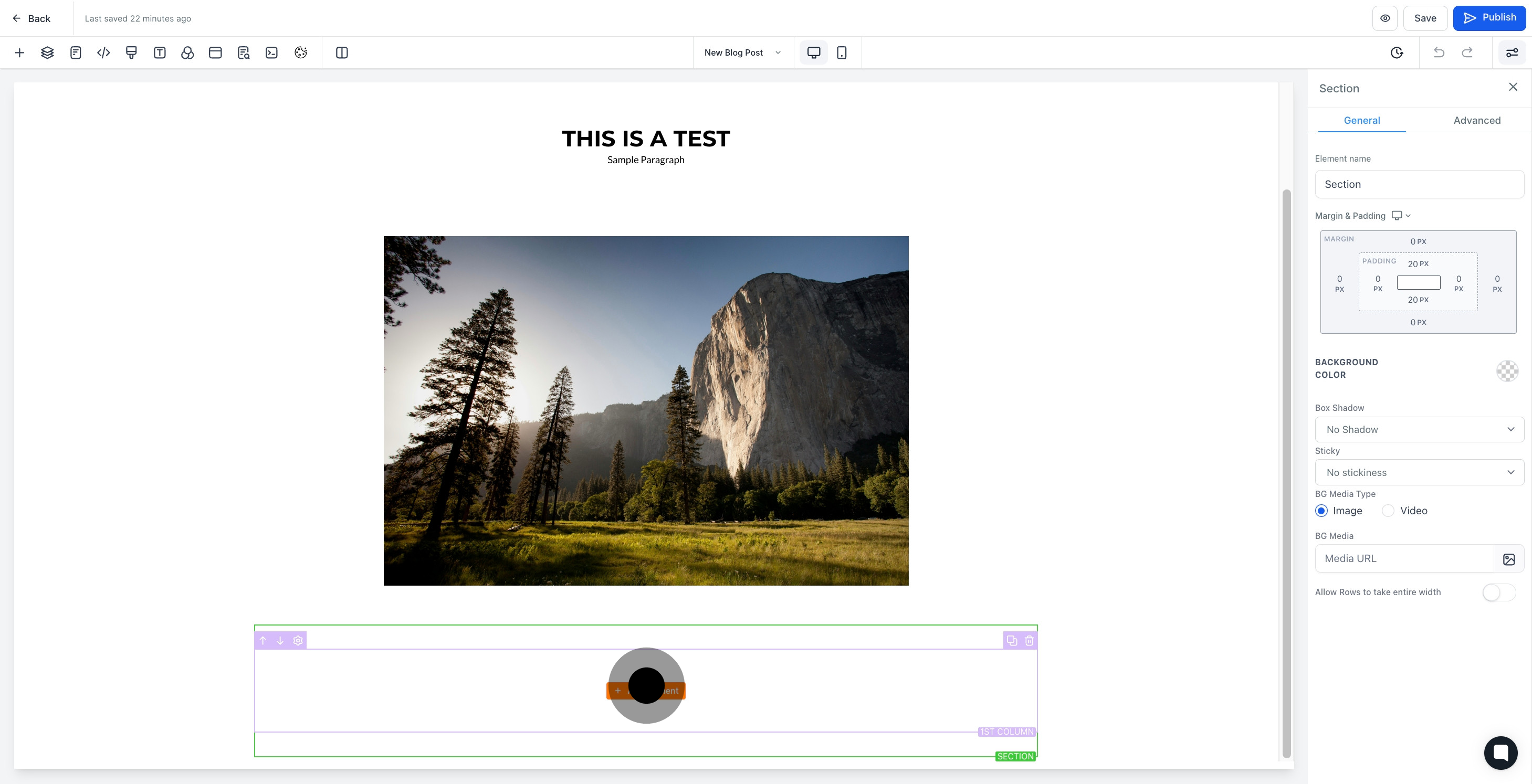1532x784 pixels.
Task: Open the terminal custom code icon
Action: coord(271,53)
